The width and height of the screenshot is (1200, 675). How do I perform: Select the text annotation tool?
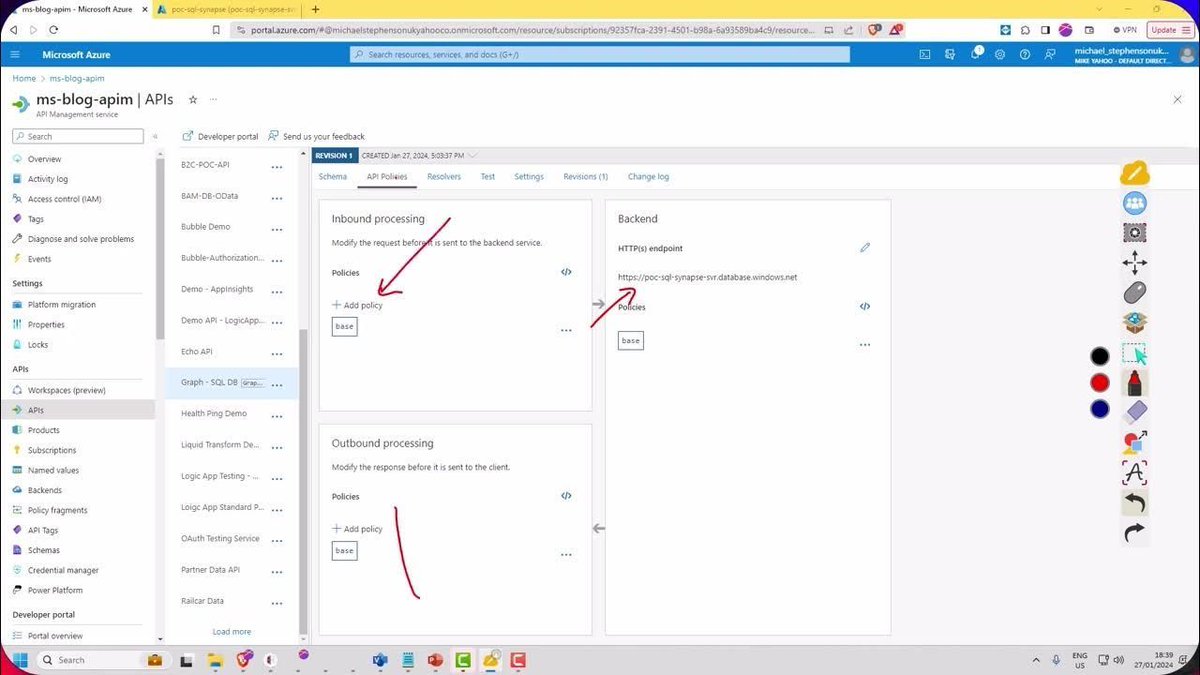coord(1134,472)
